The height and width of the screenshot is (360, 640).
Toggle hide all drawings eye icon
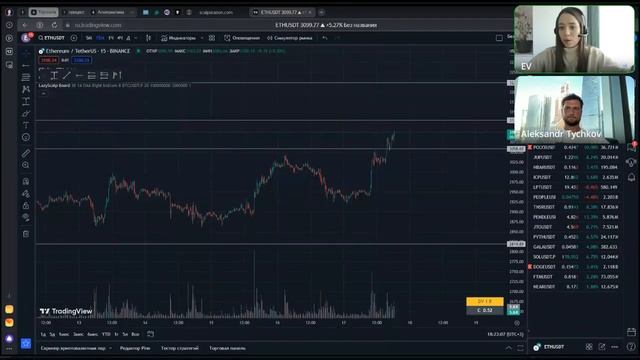[x=26, y=217]
